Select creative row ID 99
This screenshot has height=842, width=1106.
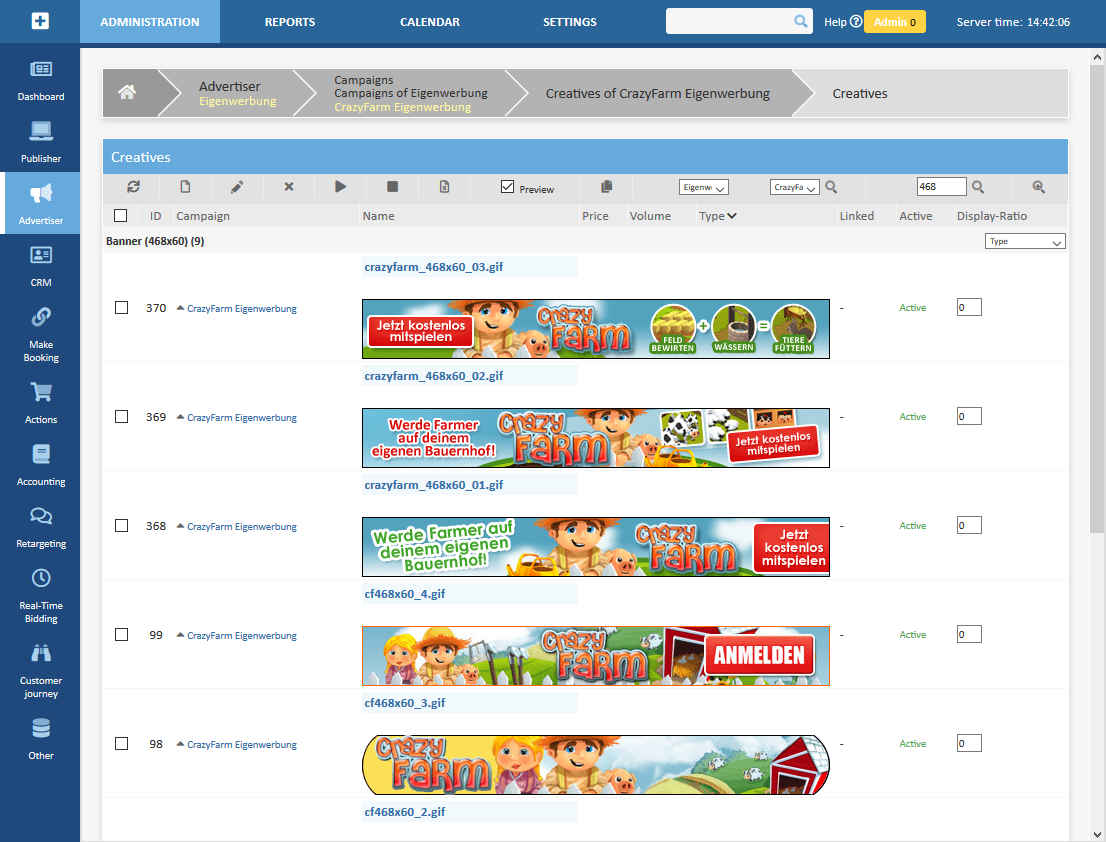click(121, 635)
